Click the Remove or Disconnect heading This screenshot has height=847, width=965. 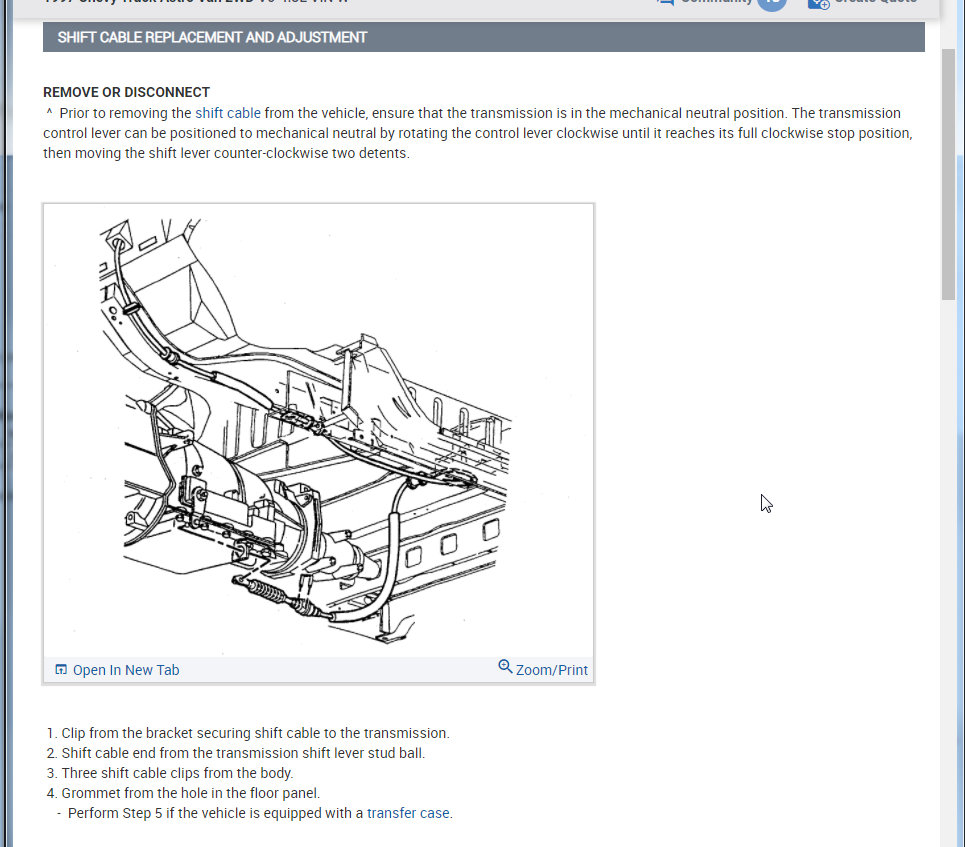coord(126,92)
